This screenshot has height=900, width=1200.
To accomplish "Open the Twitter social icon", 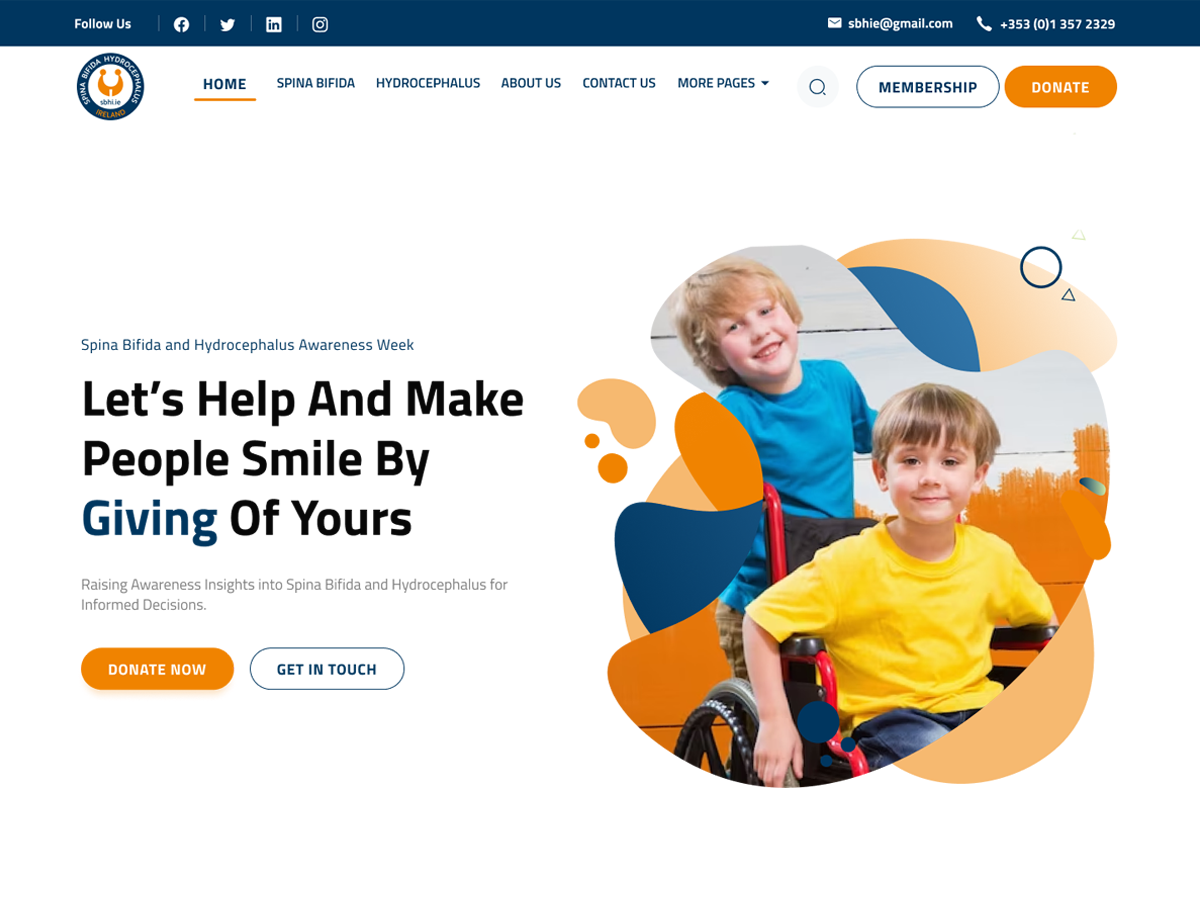I will [227, 24].
